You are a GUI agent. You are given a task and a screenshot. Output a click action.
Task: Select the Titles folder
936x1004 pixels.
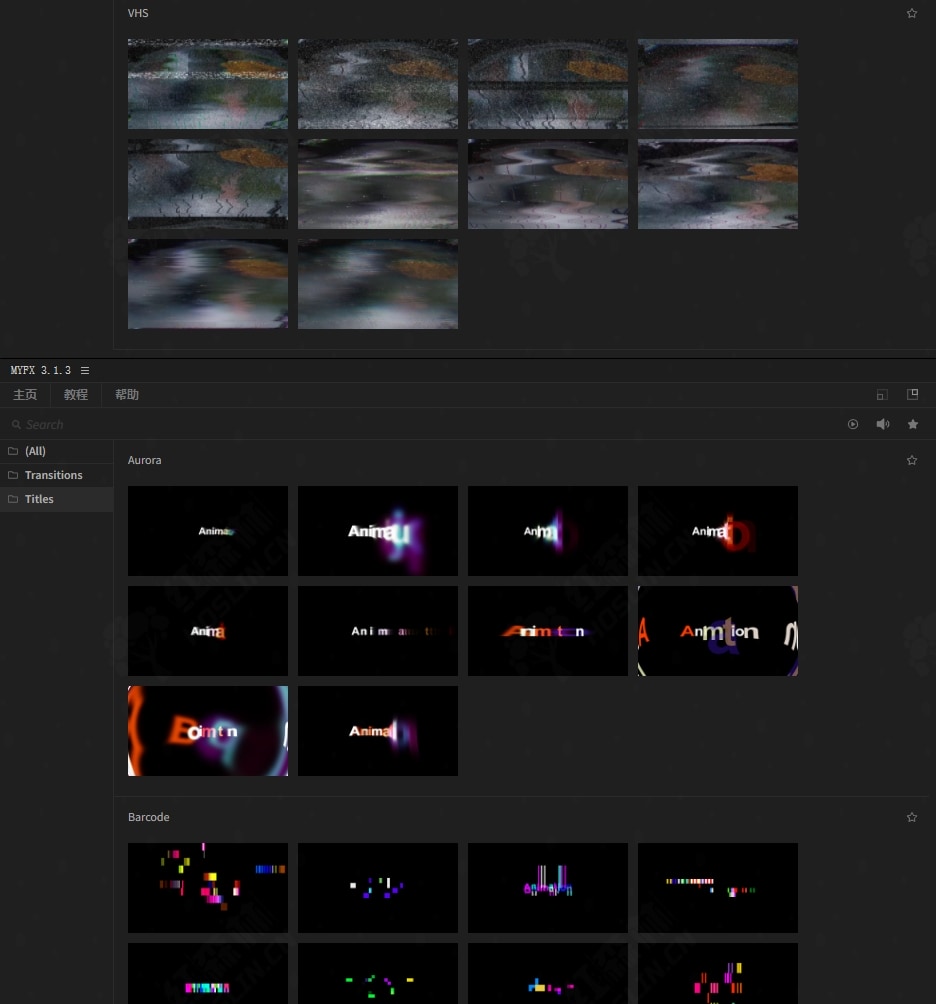56,499
